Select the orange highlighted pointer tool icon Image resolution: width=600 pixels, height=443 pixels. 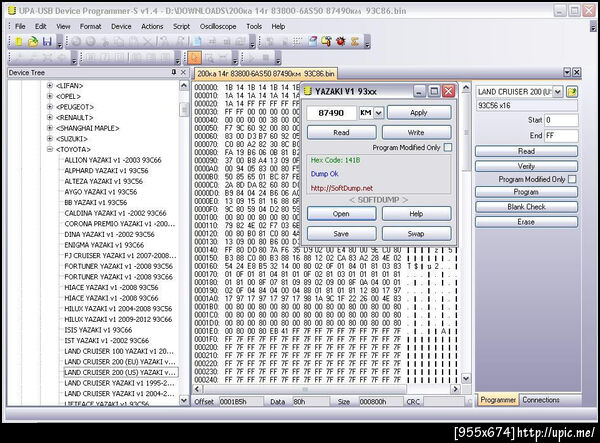pyautogui.click(x=194, y=58)
